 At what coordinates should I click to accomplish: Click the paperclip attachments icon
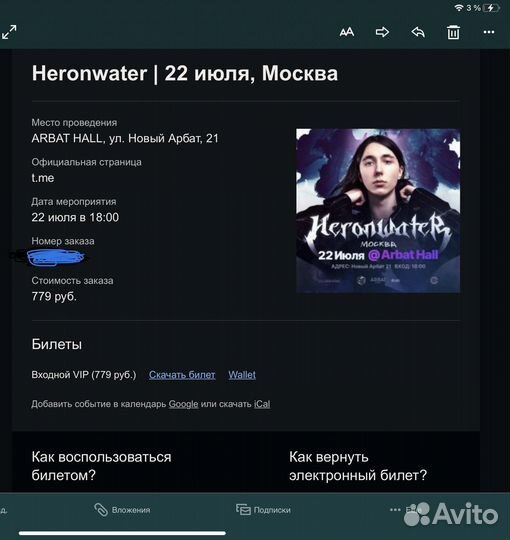[101, 510]
